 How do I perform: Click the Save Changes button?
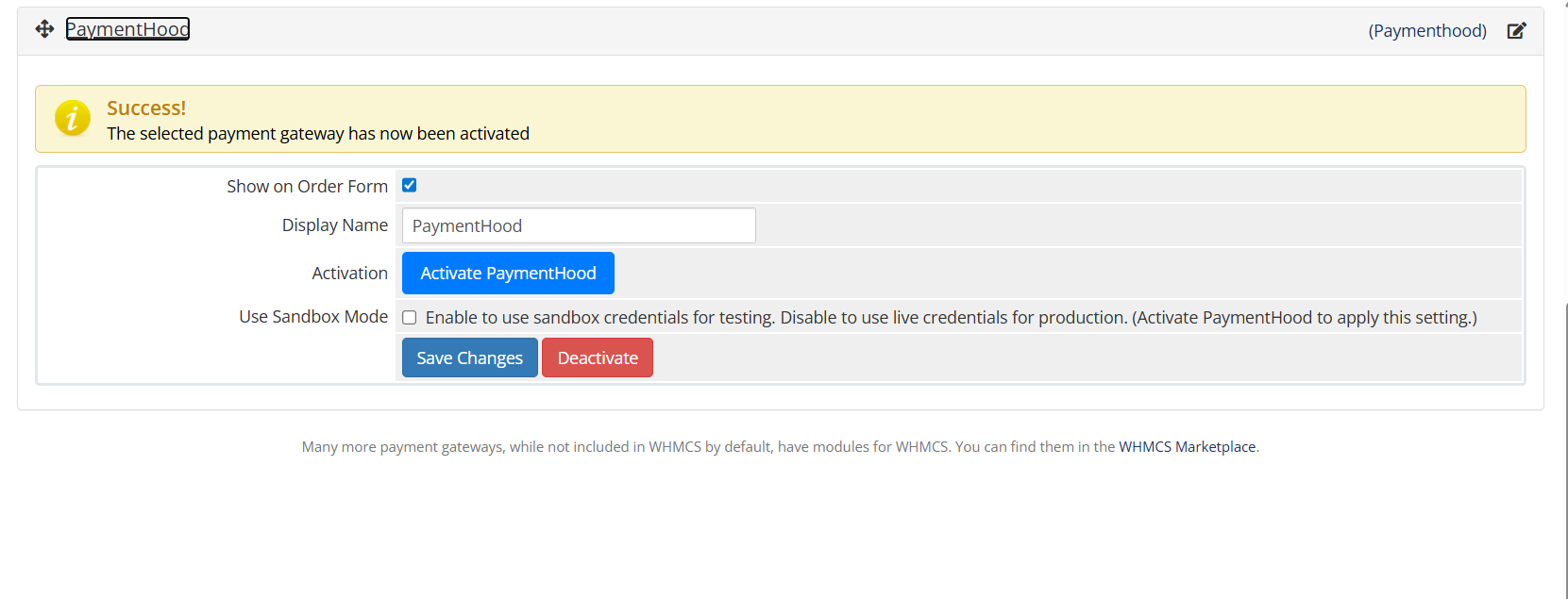pos(469,358)
